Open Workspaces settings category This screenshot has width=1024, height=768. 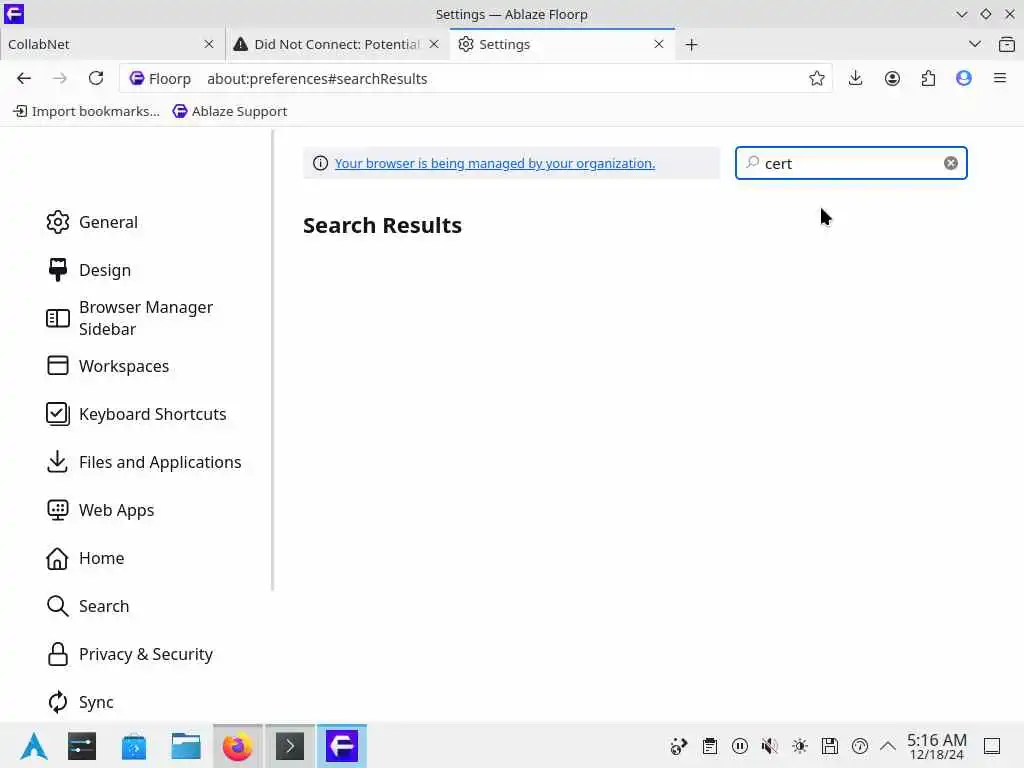108,366
